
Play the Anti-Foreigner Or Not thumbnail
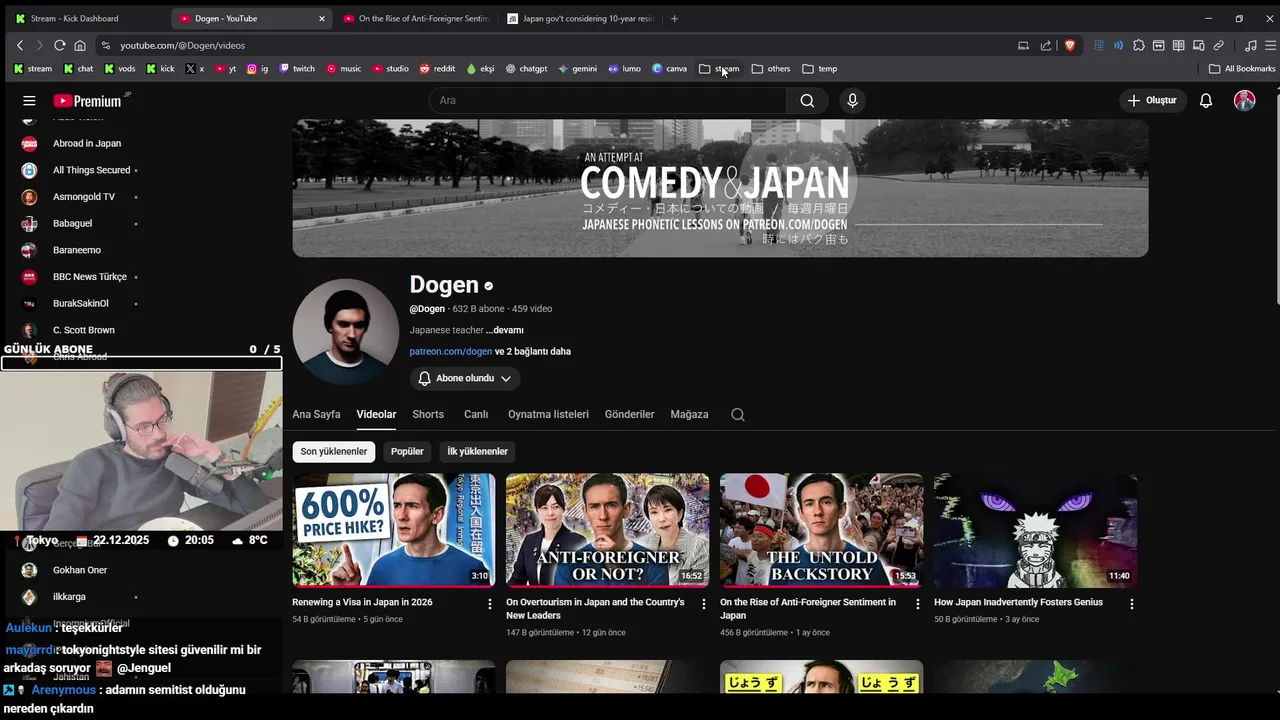[x=608, y=530]
